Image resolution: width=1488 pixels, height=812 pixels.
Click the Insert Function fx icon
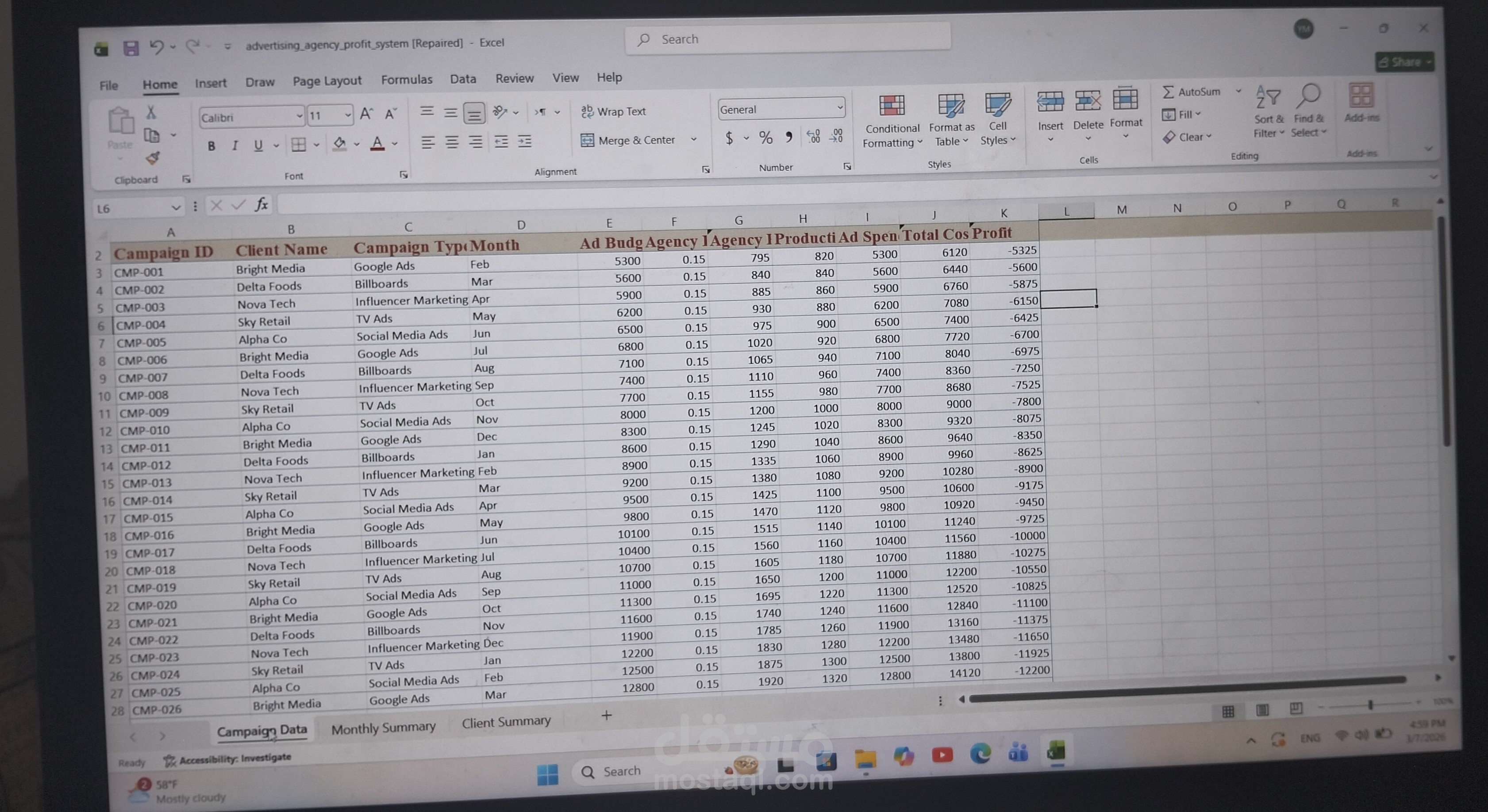pos(261,204)
